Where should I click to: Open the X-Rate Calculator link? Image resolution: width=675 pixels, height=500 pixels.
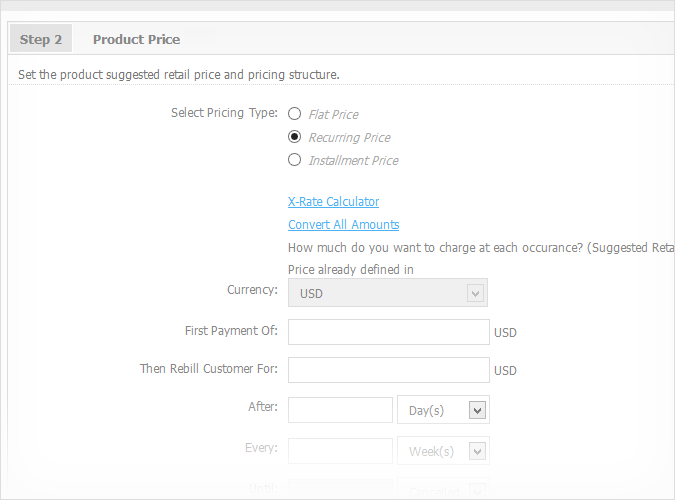click(x=333, y=202)
